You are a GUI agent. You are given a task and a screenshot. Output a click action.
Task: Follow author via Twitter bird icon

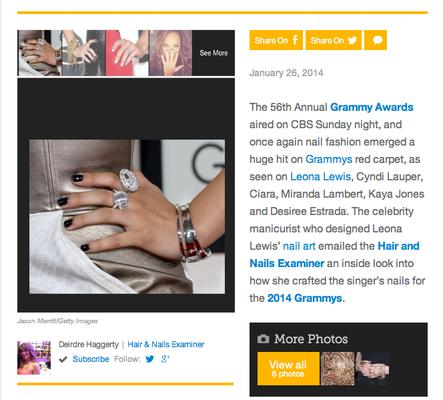click(150, 359)
